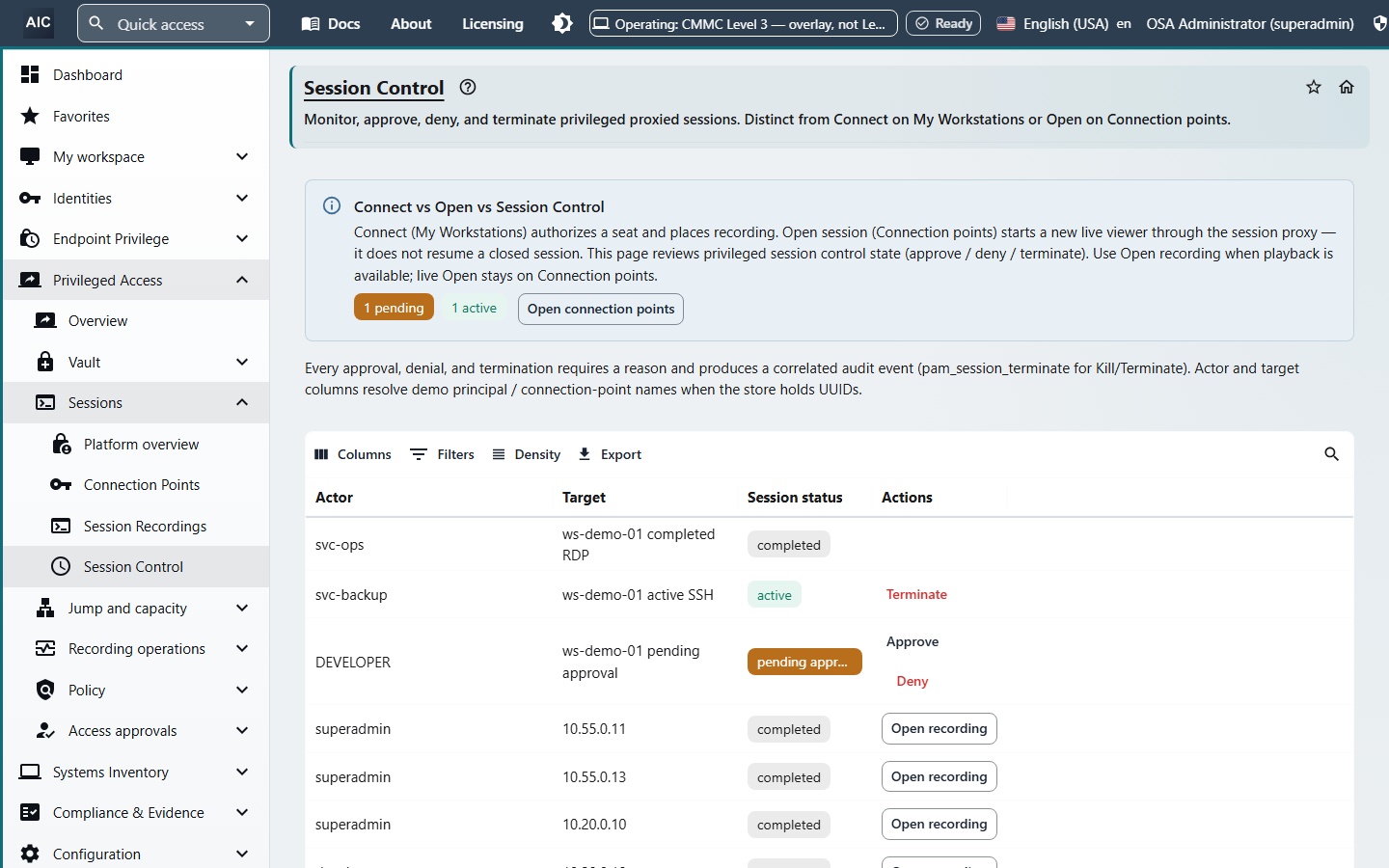Click the AIC logo icon
The width and height of the screenshot is (1389, 868).
tap(39, 22)
